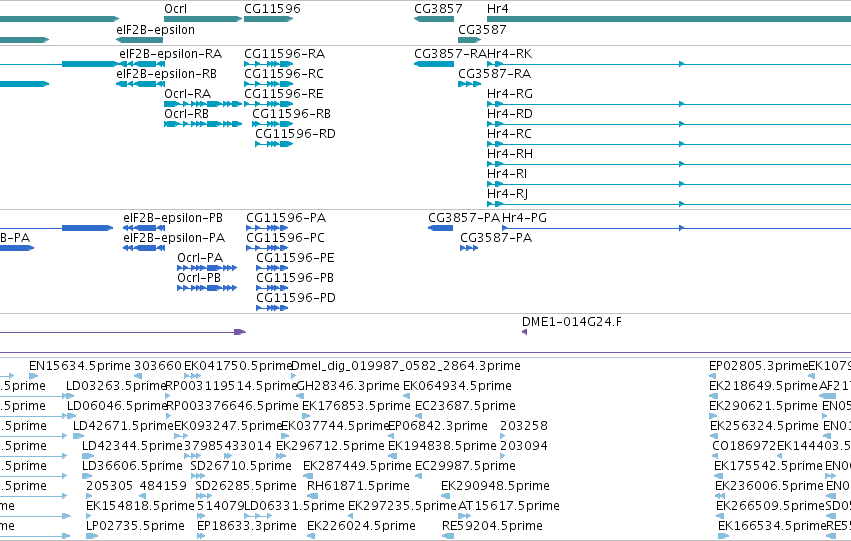The image size is (851, 541).
Task: Click the Hr4-RI transcript label
Action: (x=507, y=174)
